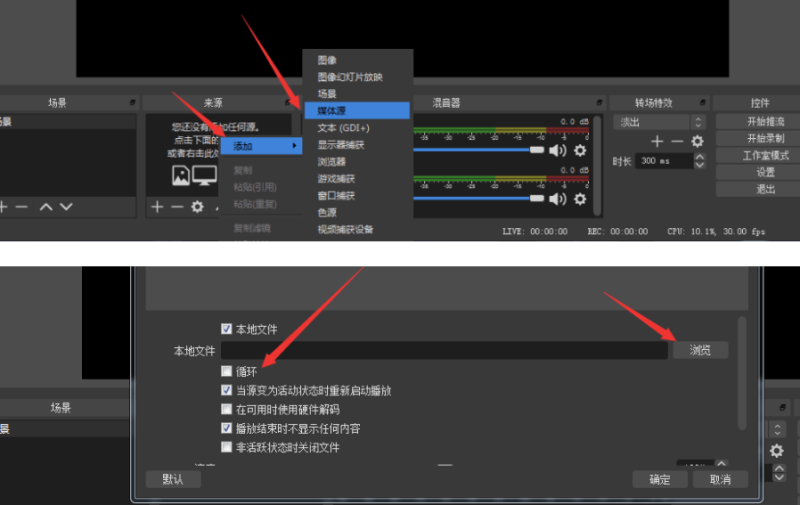Confirm with 确定 button

[x=660, y=479]
